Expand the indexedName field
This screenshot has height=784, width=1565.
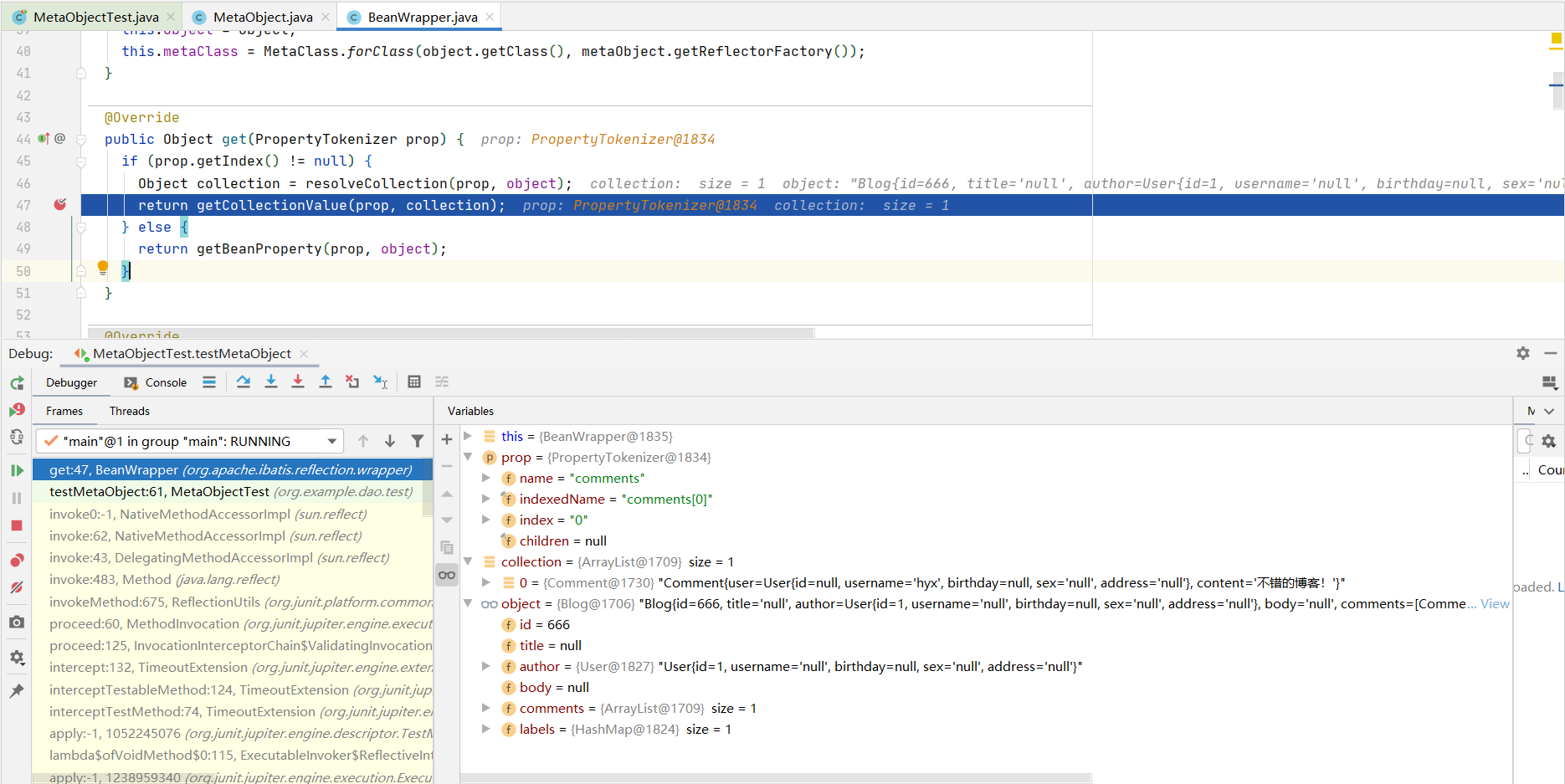click(x=486, y=499)
